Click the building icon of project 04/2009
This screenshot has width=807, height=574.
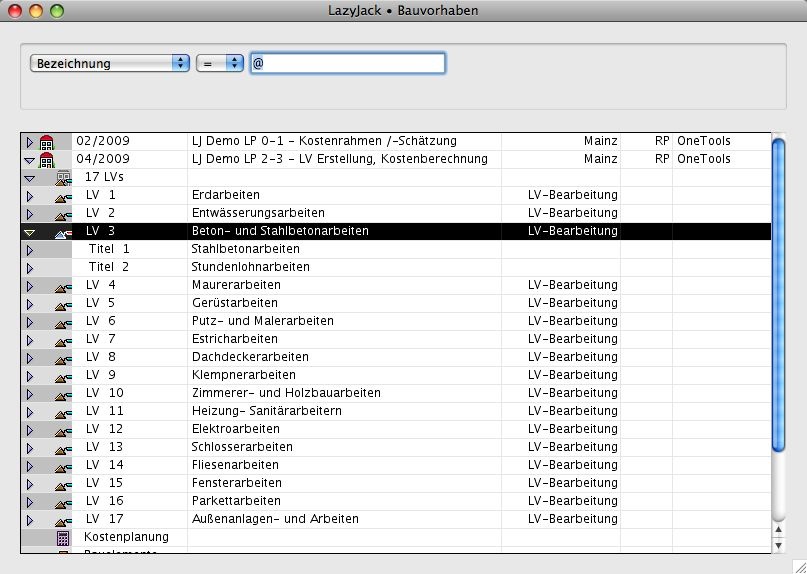(x=46, y=160)
